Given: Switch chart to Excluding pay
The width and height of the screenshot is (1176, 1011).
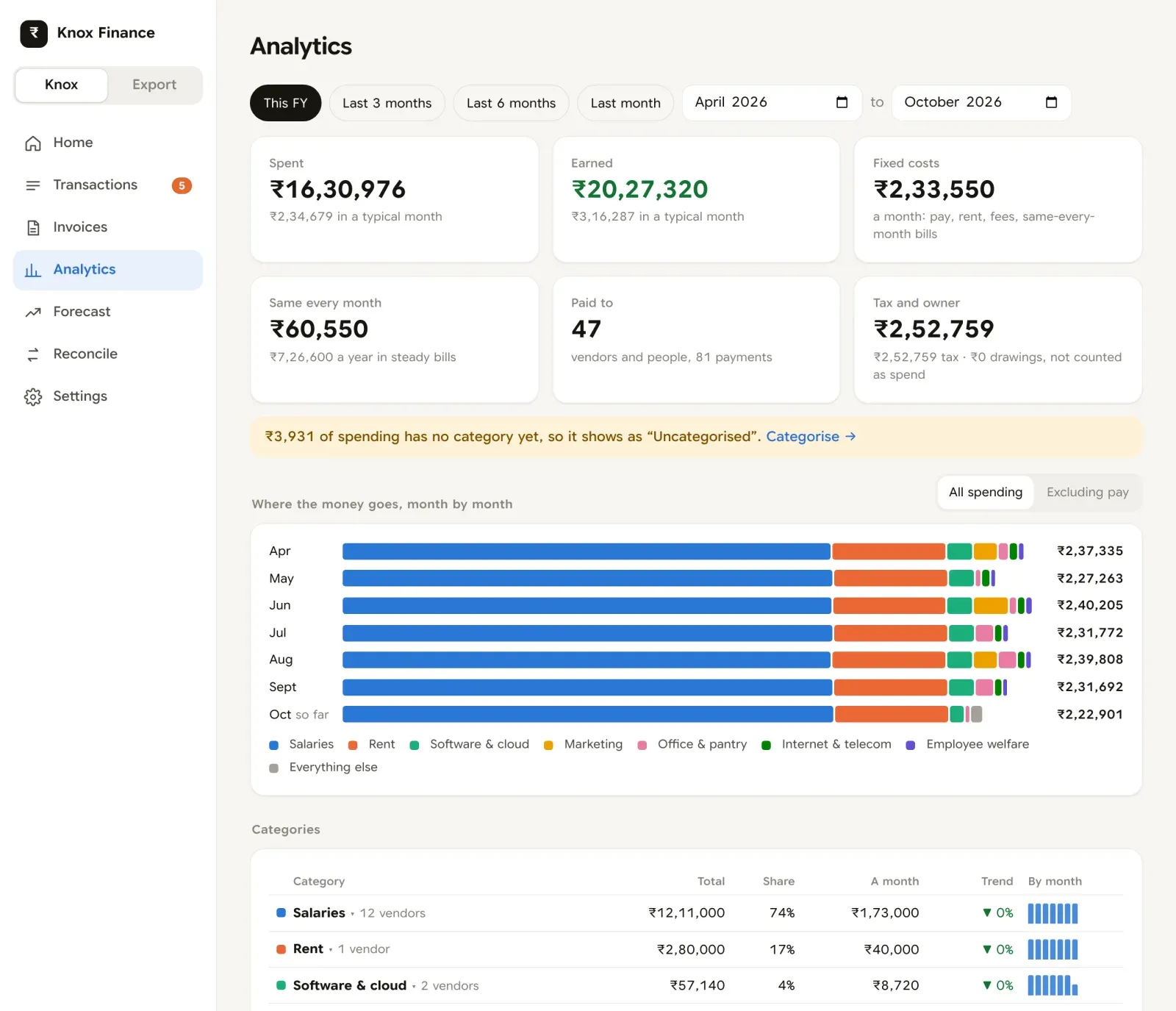Looking at the screenshot, I should (x=1088, y=492).
